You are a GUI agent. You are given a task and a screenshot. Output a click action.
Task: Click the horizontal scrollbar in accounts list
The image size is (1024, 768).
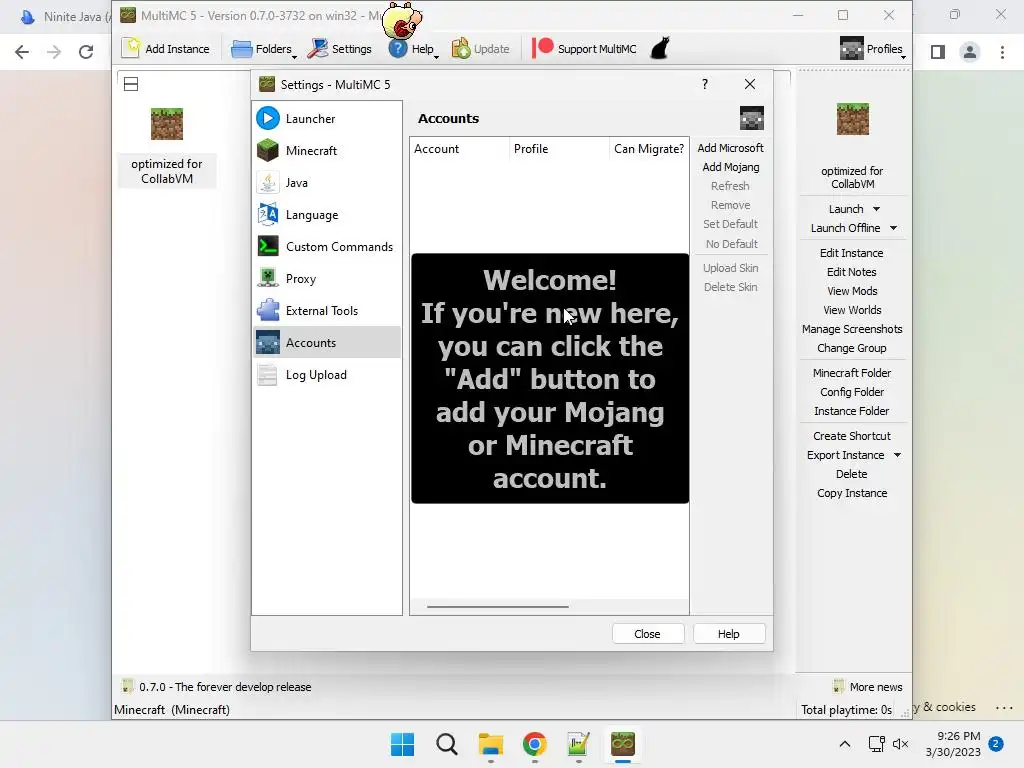tap(498, 607)
